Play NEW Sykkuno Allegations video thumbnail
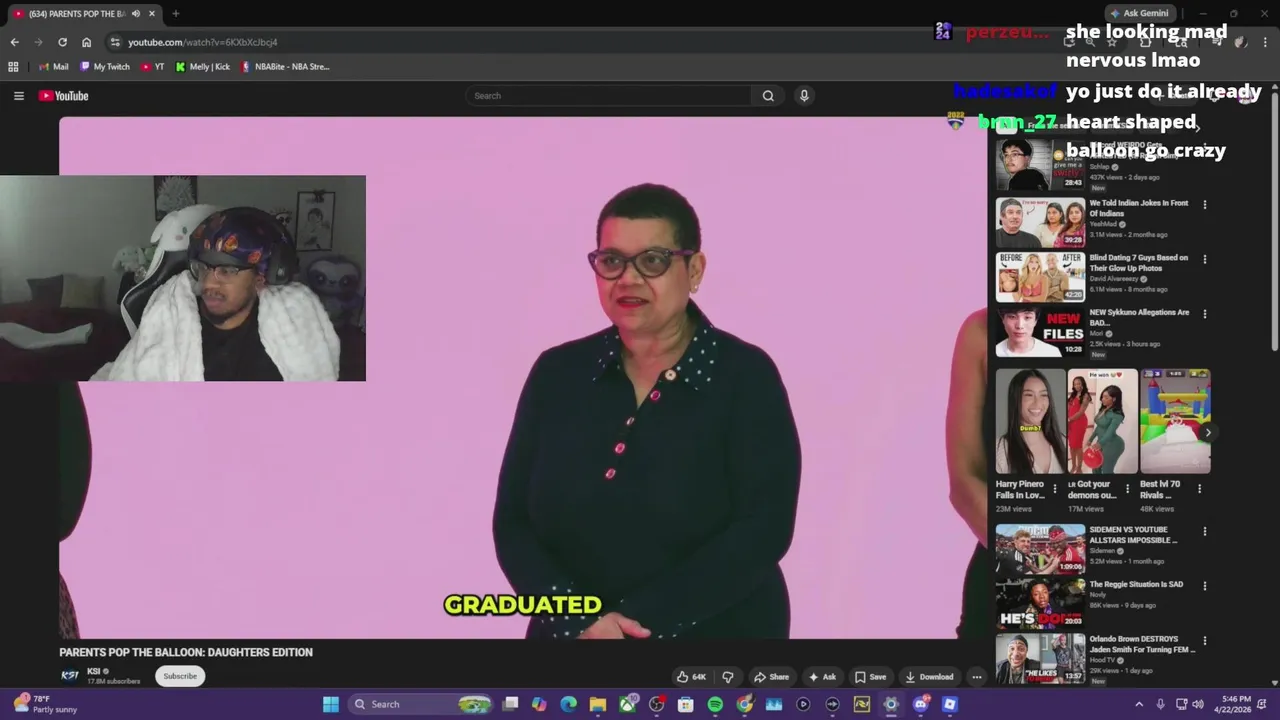1280x720 pixels. (1040, 331)
